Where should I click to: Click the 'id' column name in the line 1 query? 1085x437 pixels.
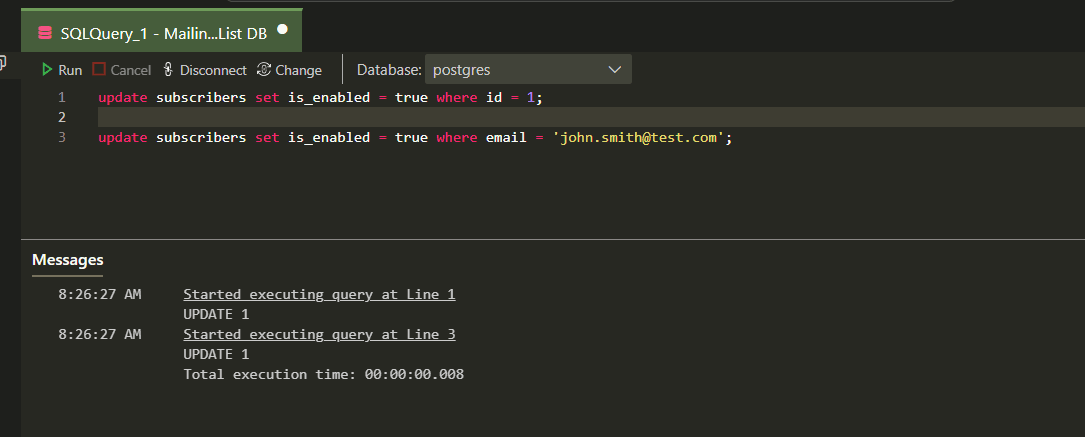pos(492,98)
